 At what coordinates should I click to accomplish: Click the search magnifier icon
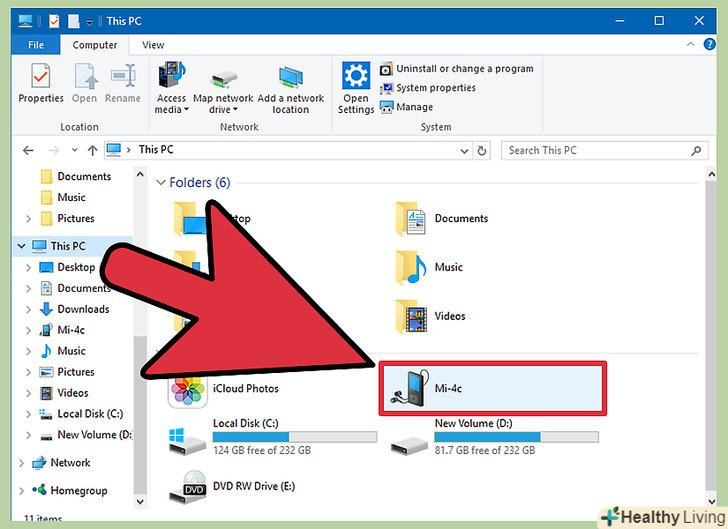(x=696, y=150)
